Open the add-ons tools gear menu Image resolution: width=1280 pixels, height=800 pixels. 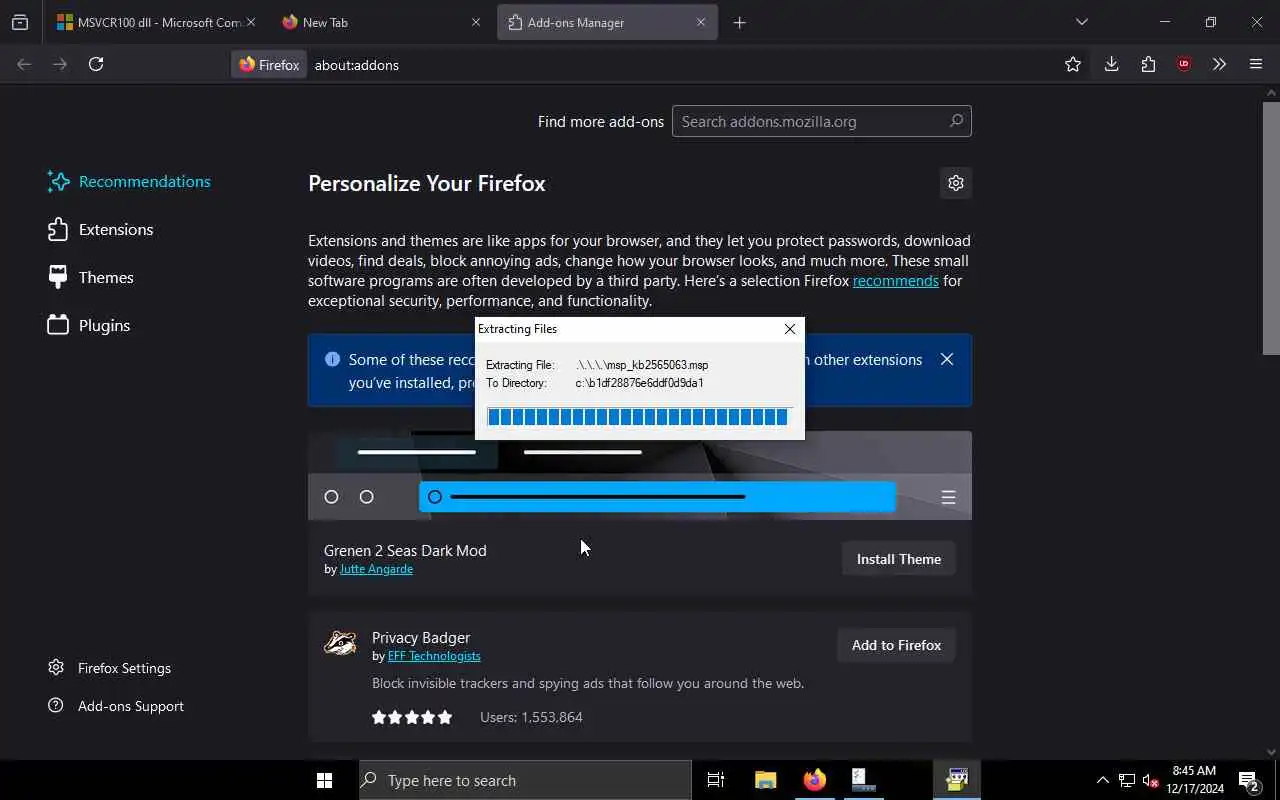point(955,183)
